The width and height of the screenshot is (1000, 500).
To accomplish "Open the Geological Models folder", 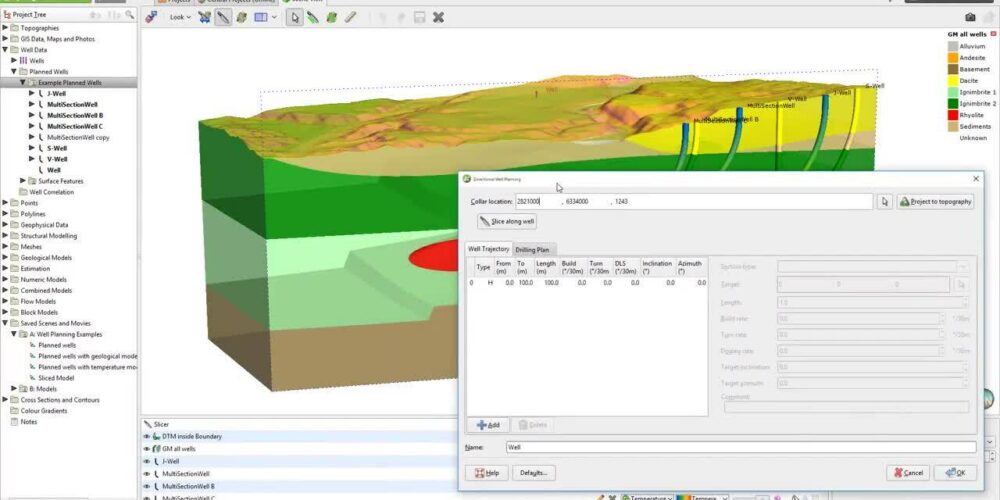I will click(46, 258).
